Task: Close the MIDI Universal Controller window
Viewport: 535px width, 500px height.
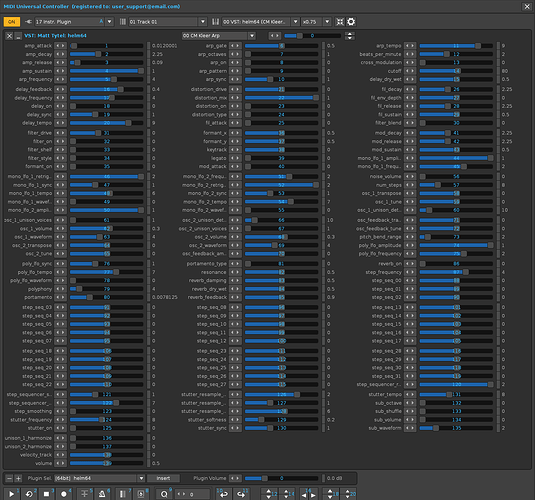Action: tap(527, 6)
